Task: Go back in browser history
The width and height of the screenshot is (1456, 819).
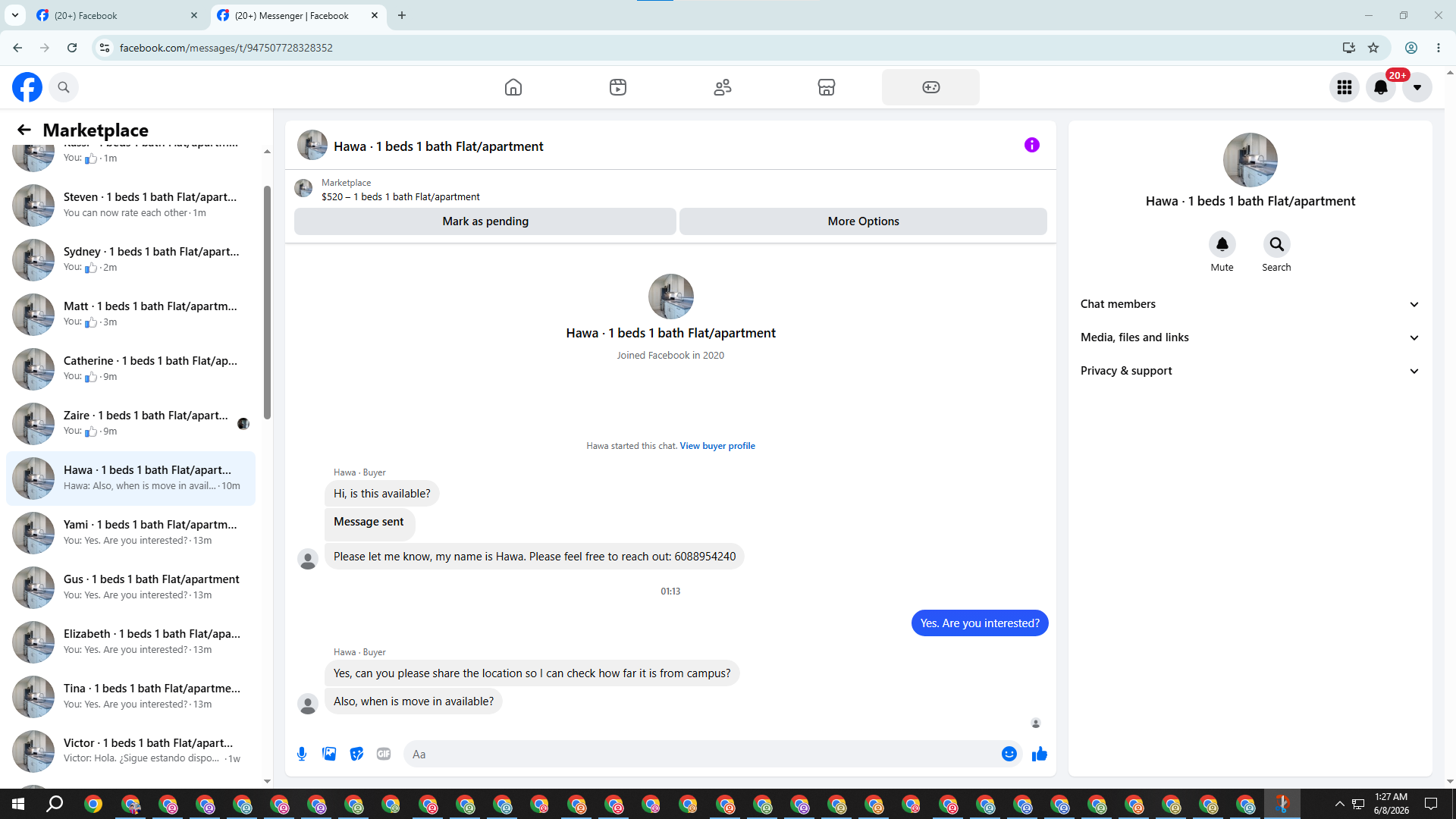Action: pos(17,48)
